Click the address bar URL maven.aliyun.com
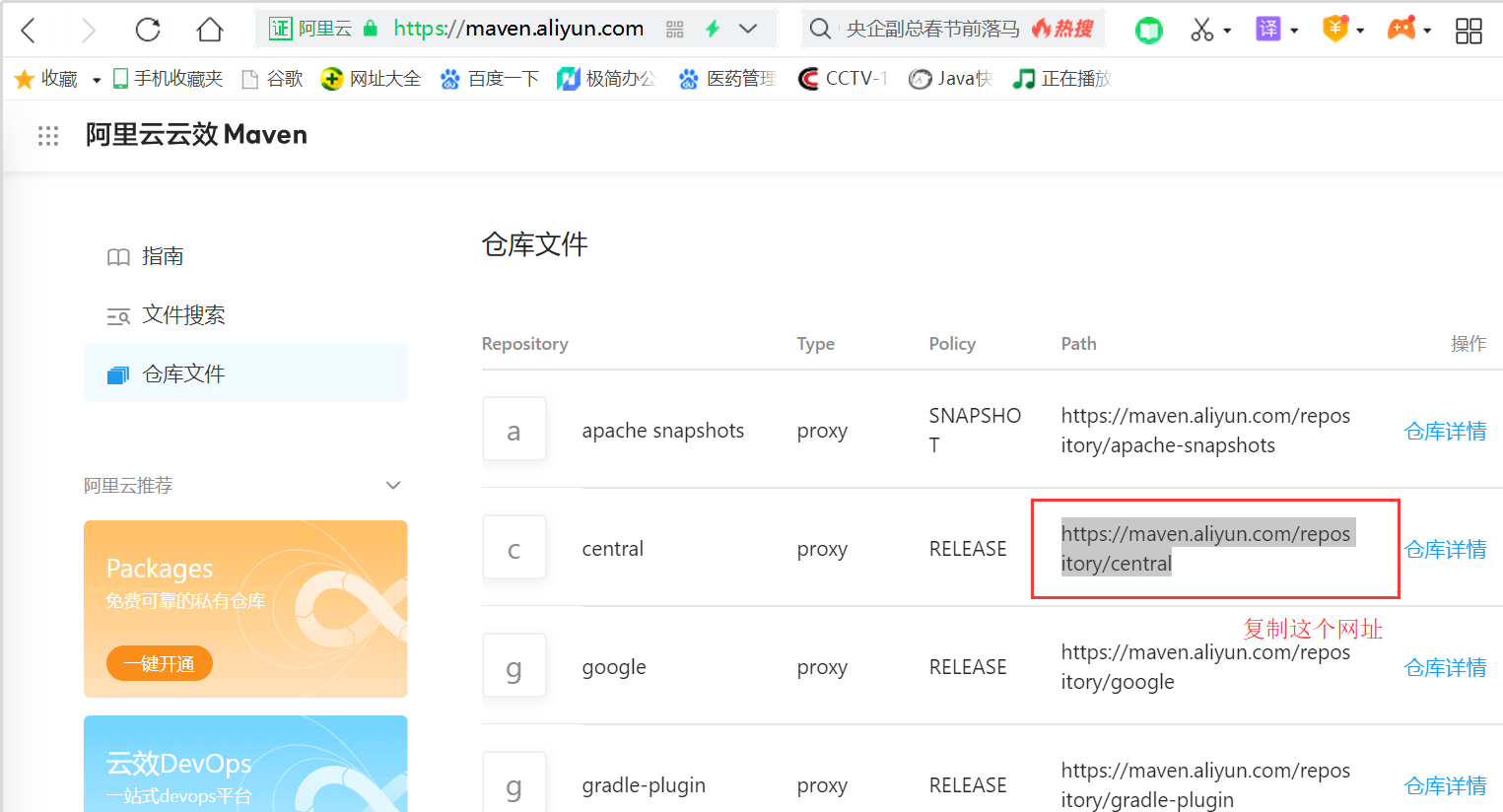Viewport: 1503px width, 812px height. [518, 29]
